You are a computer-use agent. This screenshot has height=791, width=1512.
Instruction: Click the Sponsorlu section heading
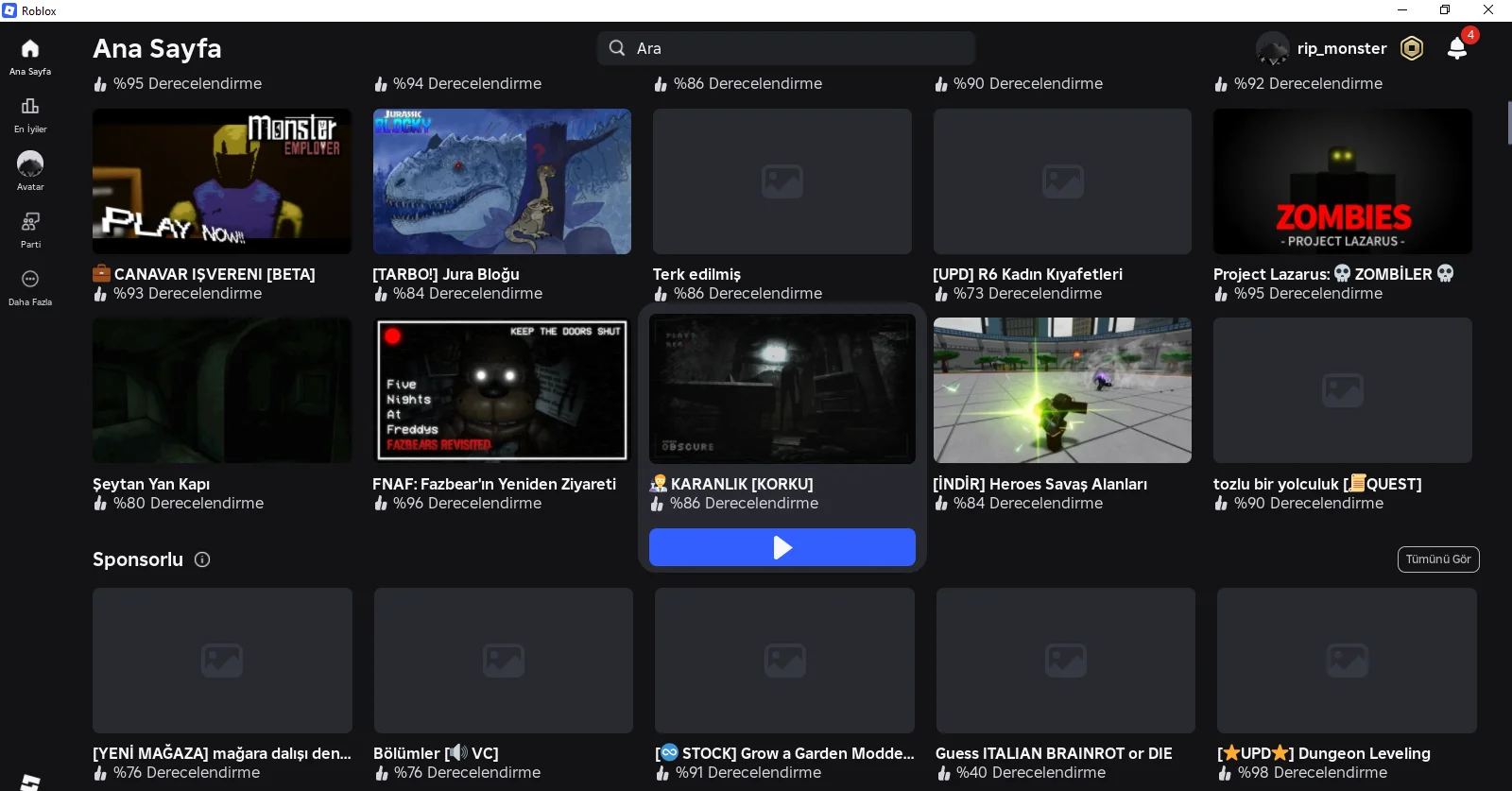tap(138, 559)
